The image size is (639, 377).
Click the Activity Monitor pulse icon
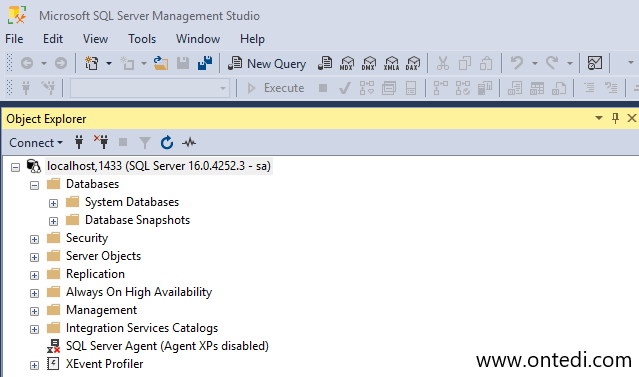tap(189, 143)
